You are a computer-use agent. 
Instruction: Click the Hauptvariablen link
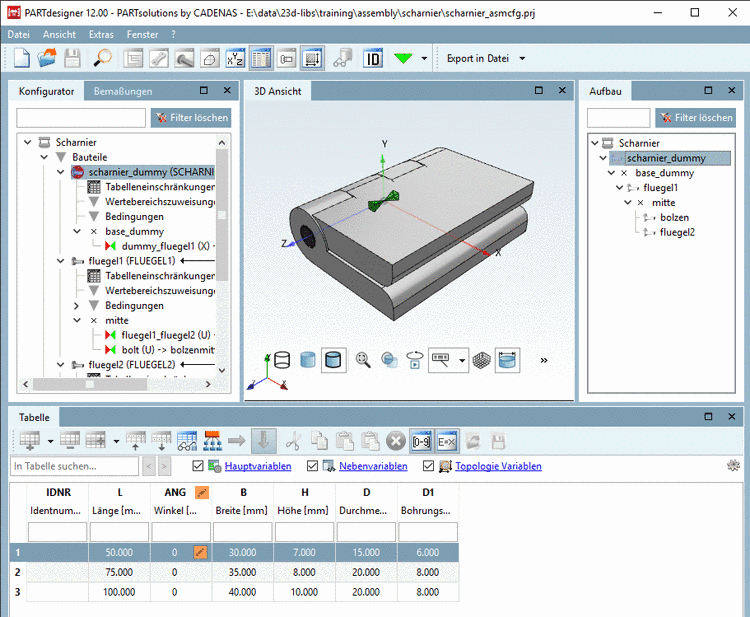(258, 466)
